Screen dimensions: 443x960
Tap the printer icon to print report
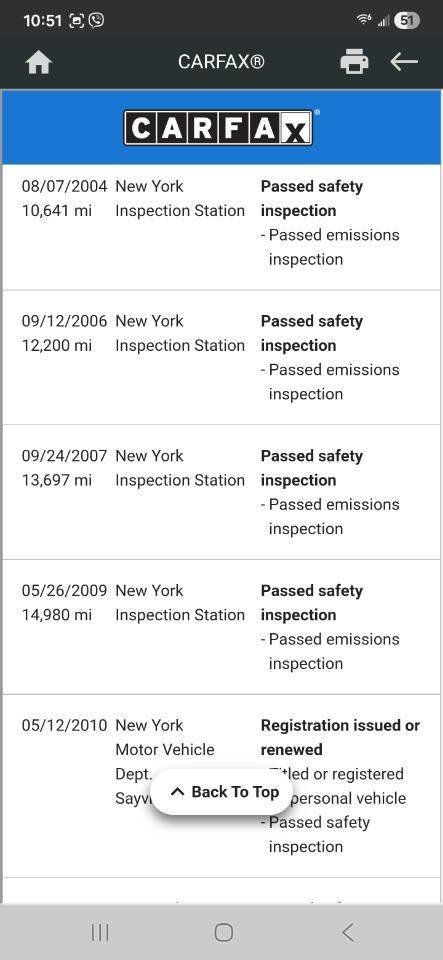point(354,62)
